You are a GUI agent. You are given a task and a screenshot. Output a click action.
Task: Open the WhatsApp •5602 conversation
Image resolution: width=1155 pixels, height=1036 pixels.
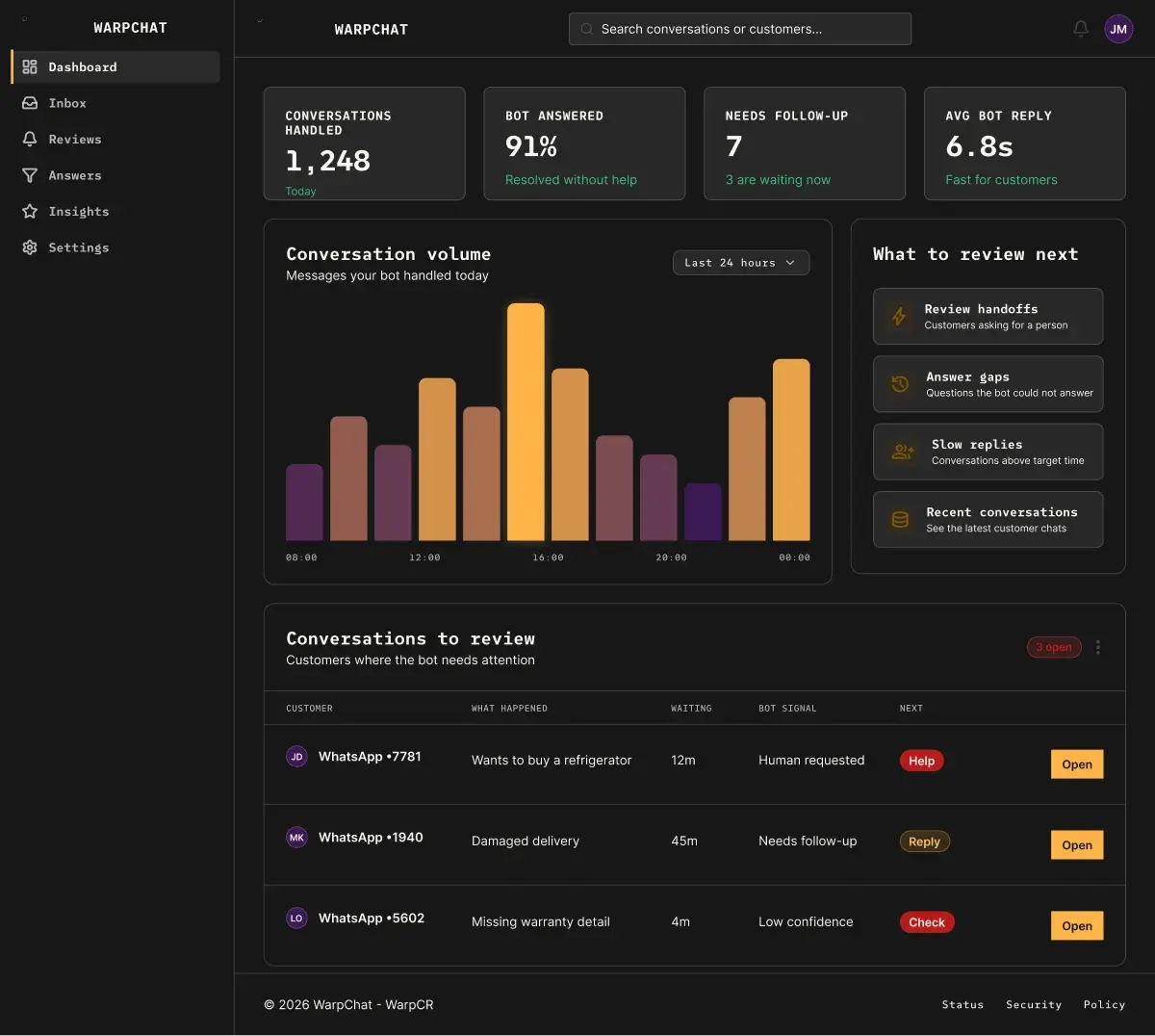tap(1077, 926)
